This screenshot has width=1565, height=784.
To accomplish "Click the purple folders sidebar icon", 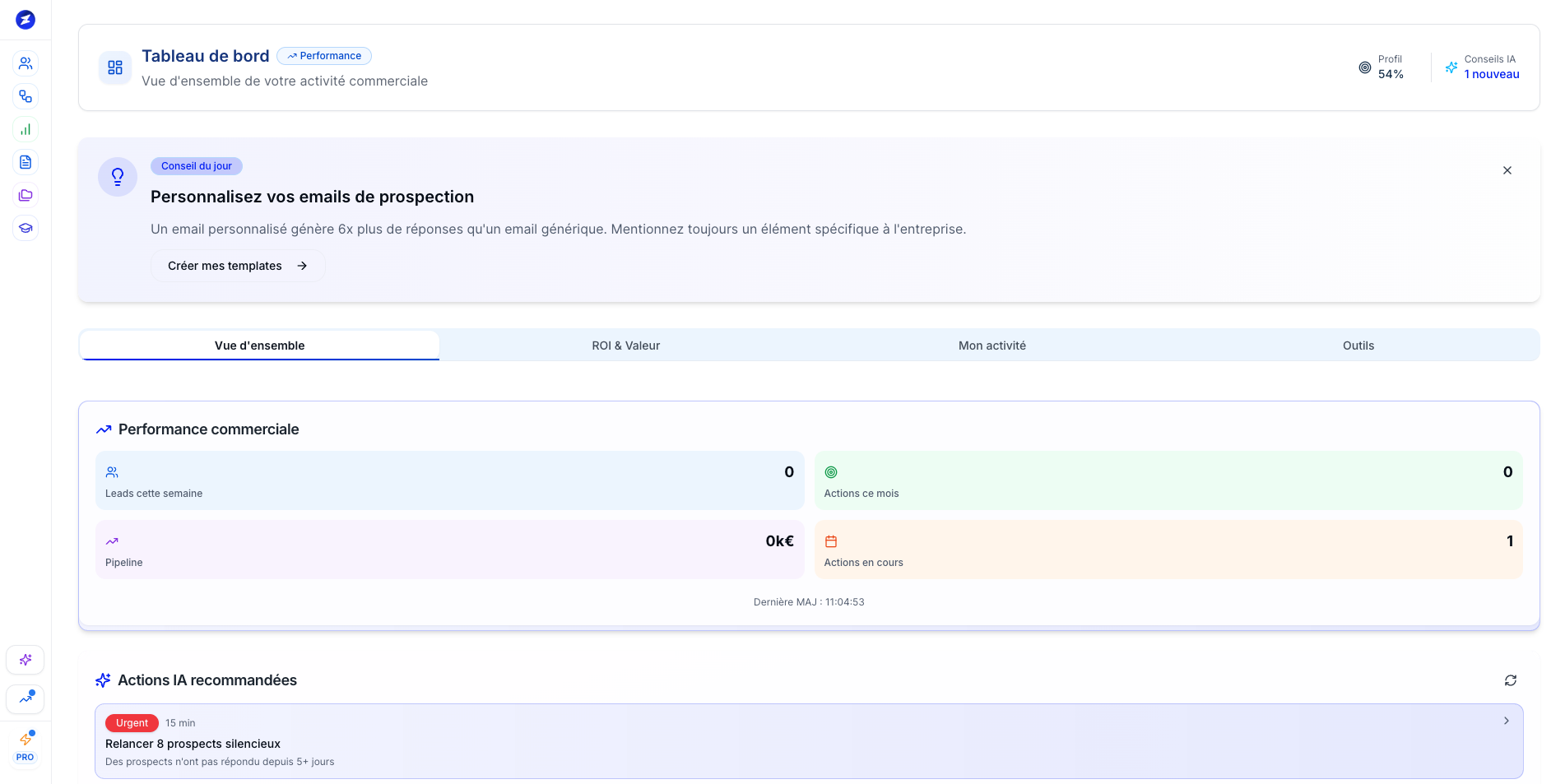I will 26,195.
